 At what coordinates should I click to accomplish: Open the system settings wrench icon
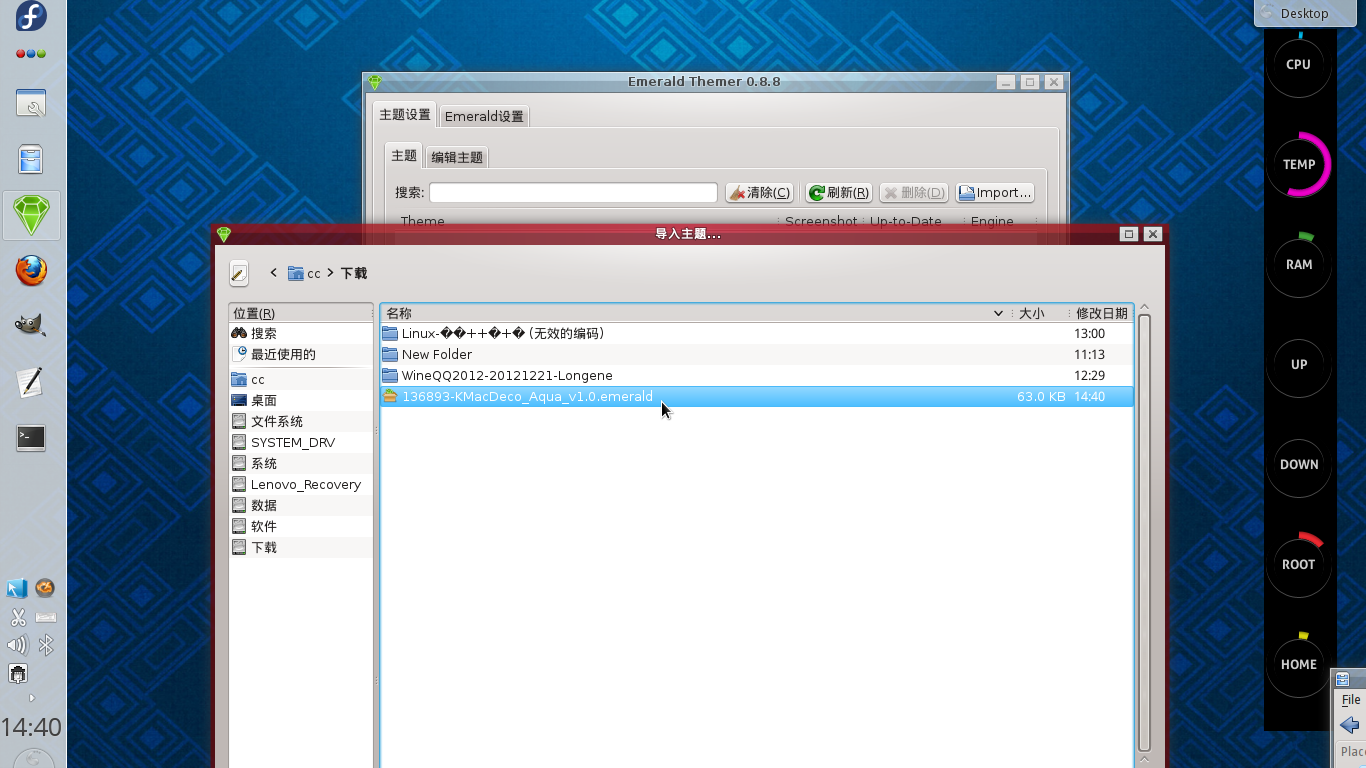click(x=31, y=103)
